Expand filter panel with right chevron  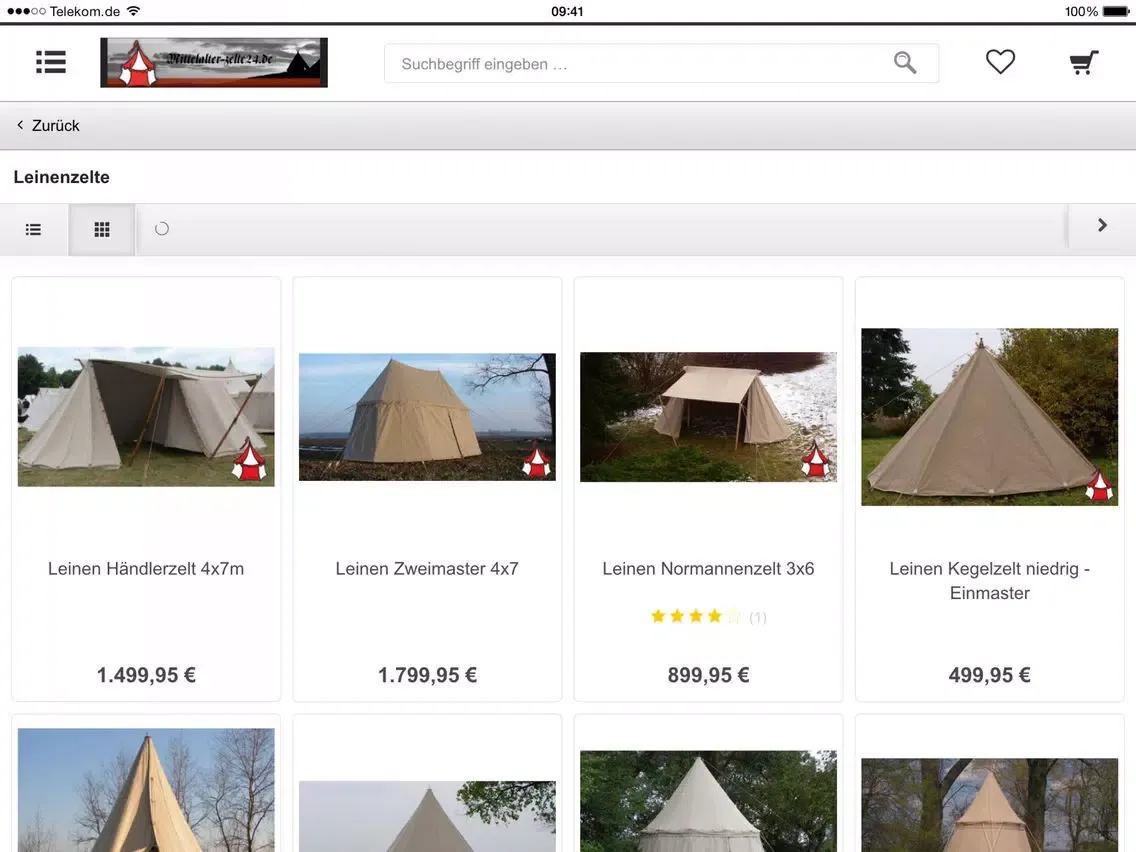pos(1102,225)
